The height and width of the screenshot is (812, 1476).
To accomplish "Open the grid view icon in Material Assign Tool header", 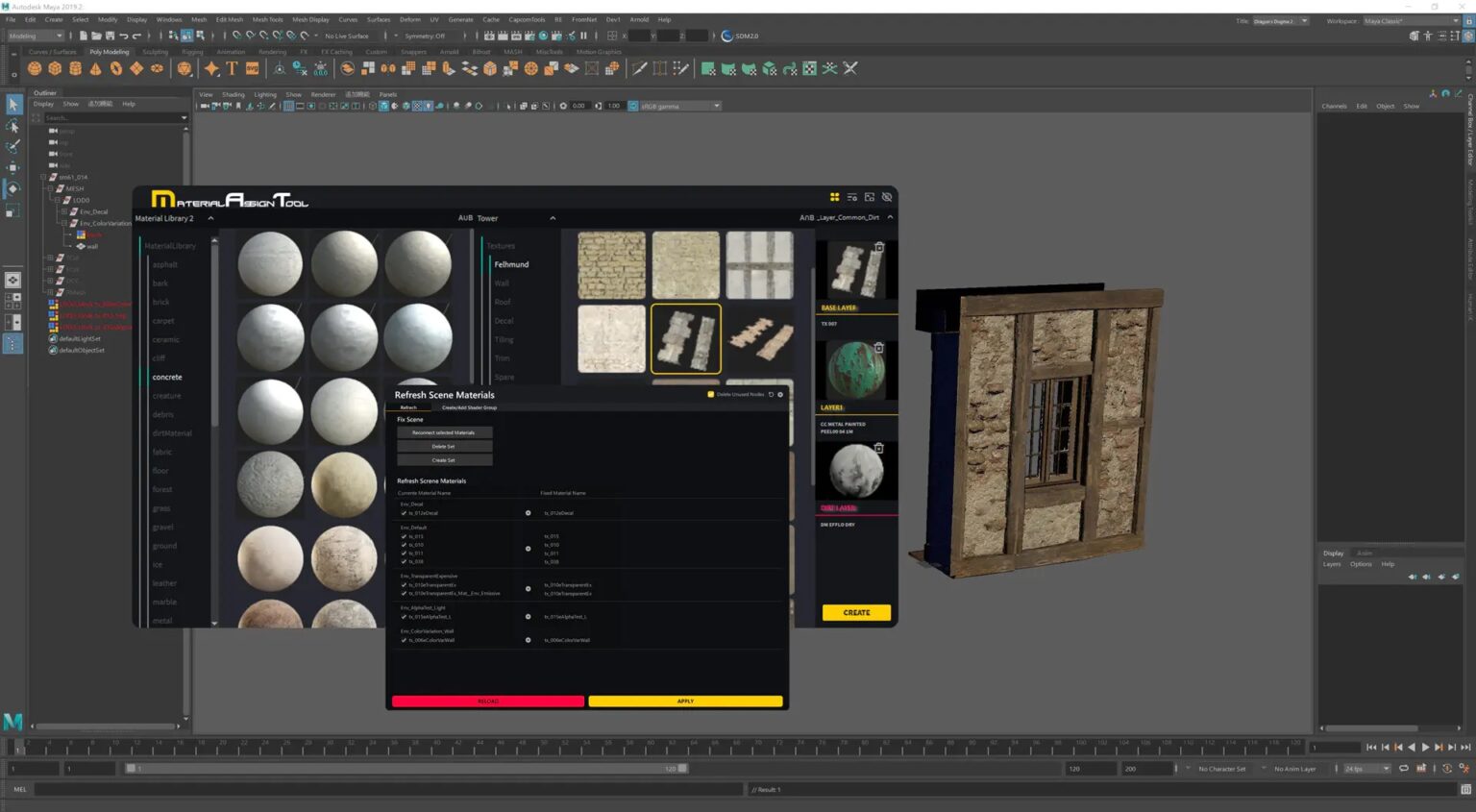I will tap(835, 197).
